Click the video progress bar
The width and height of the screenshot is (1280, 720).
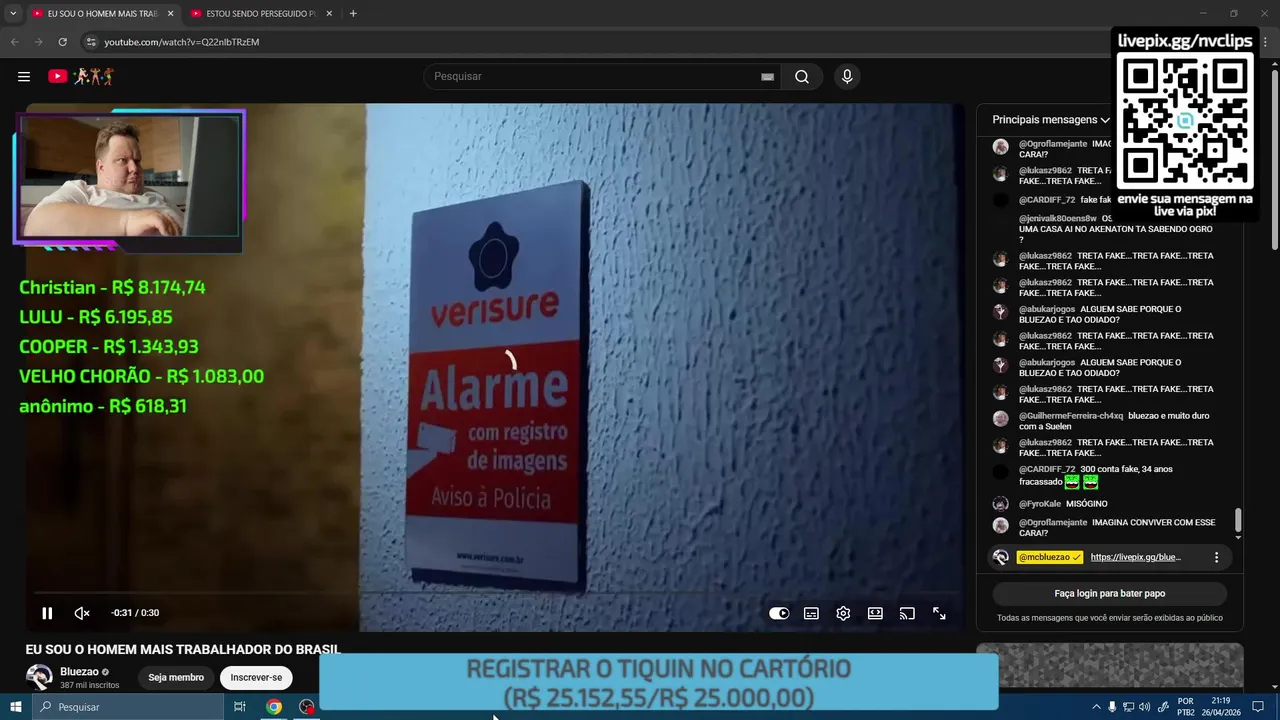coord(495,595)
